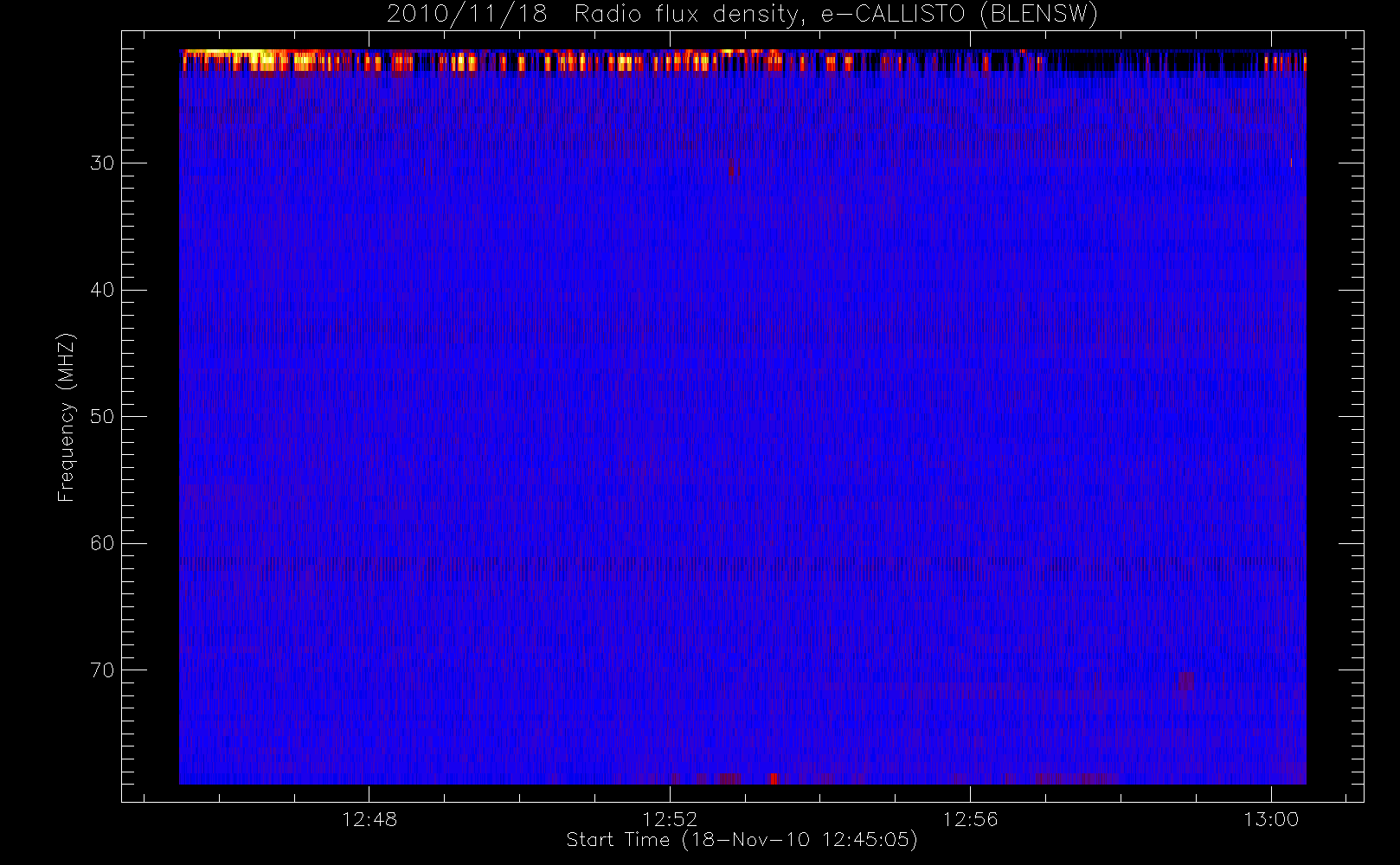Click the 40 frequency tick label
The height and width of the screenshot is (865, 1400).
tap(102, 290)
